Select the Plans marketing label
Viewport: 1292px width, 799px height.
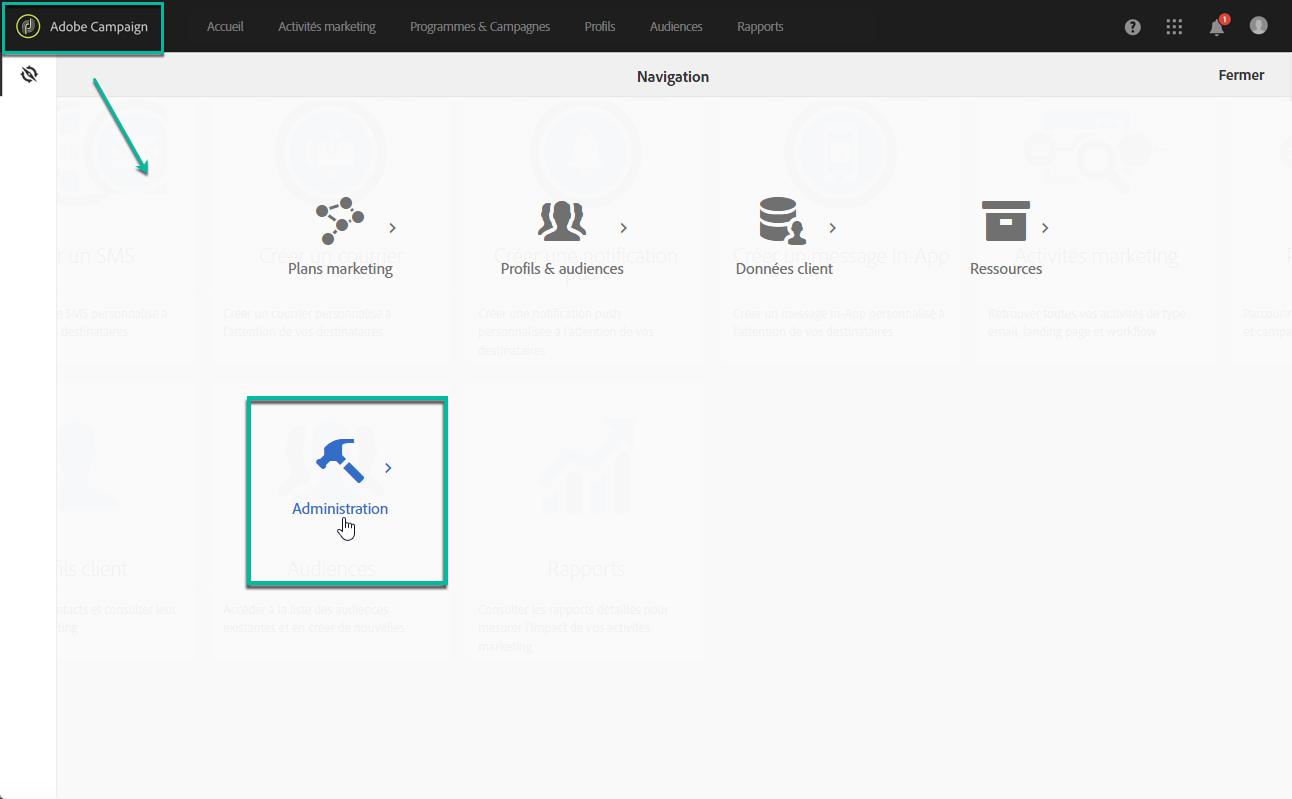coord(340,269)
